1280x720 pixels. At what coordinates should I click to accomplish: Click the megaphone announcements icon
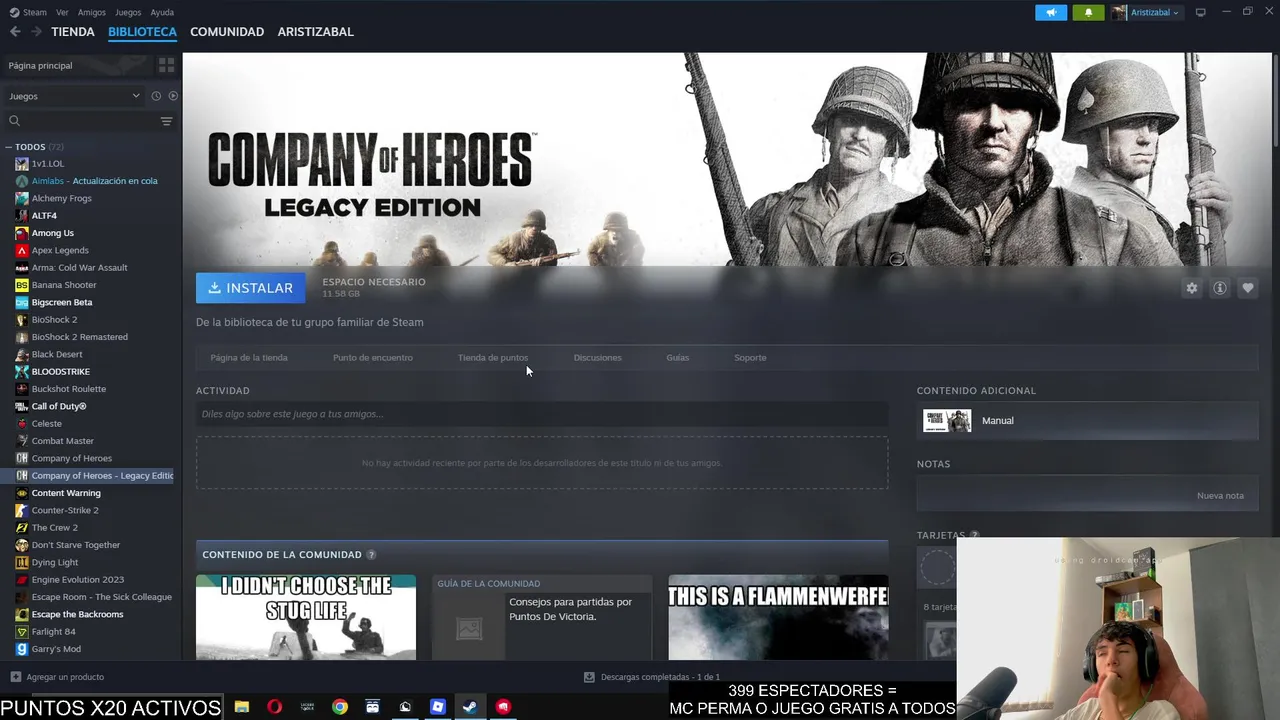coord(1051,12)
